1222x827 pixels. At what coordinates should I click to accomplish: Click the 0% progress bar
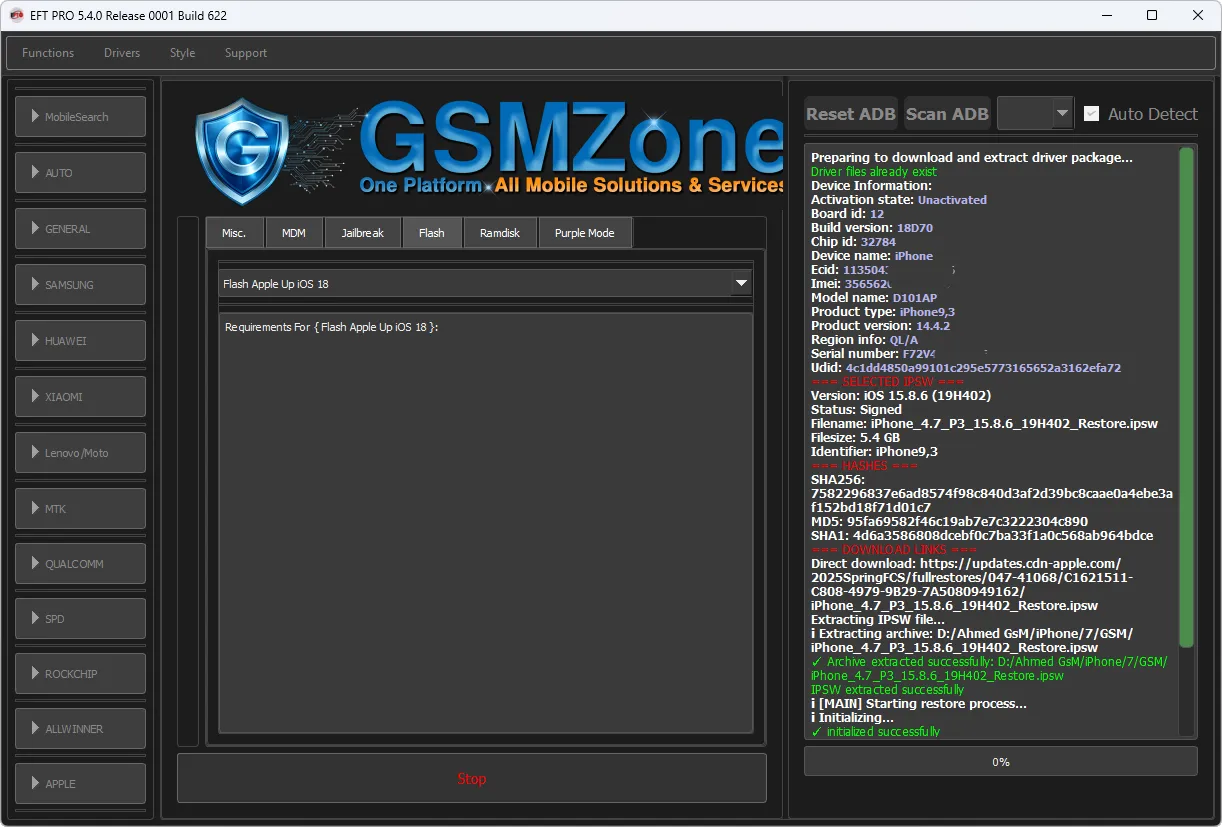coord(1000,762)
